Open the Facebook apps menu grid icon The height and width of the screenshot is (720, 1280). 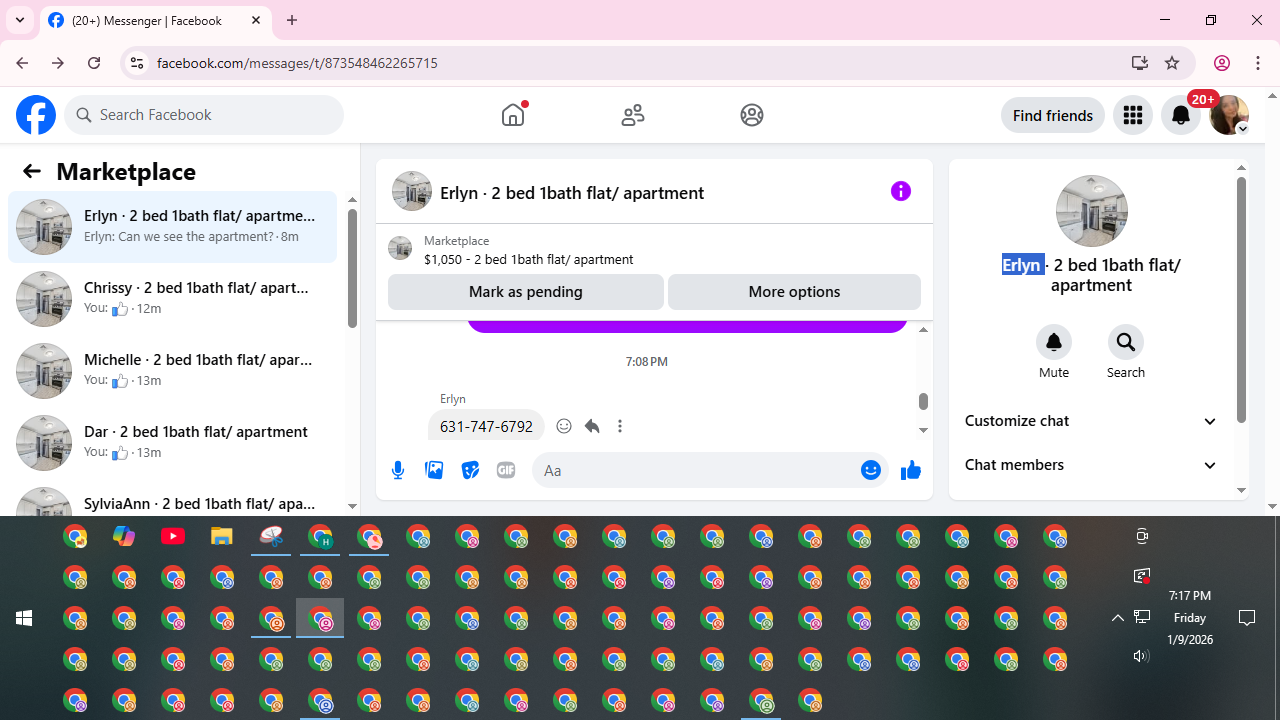click(1133, 115)
